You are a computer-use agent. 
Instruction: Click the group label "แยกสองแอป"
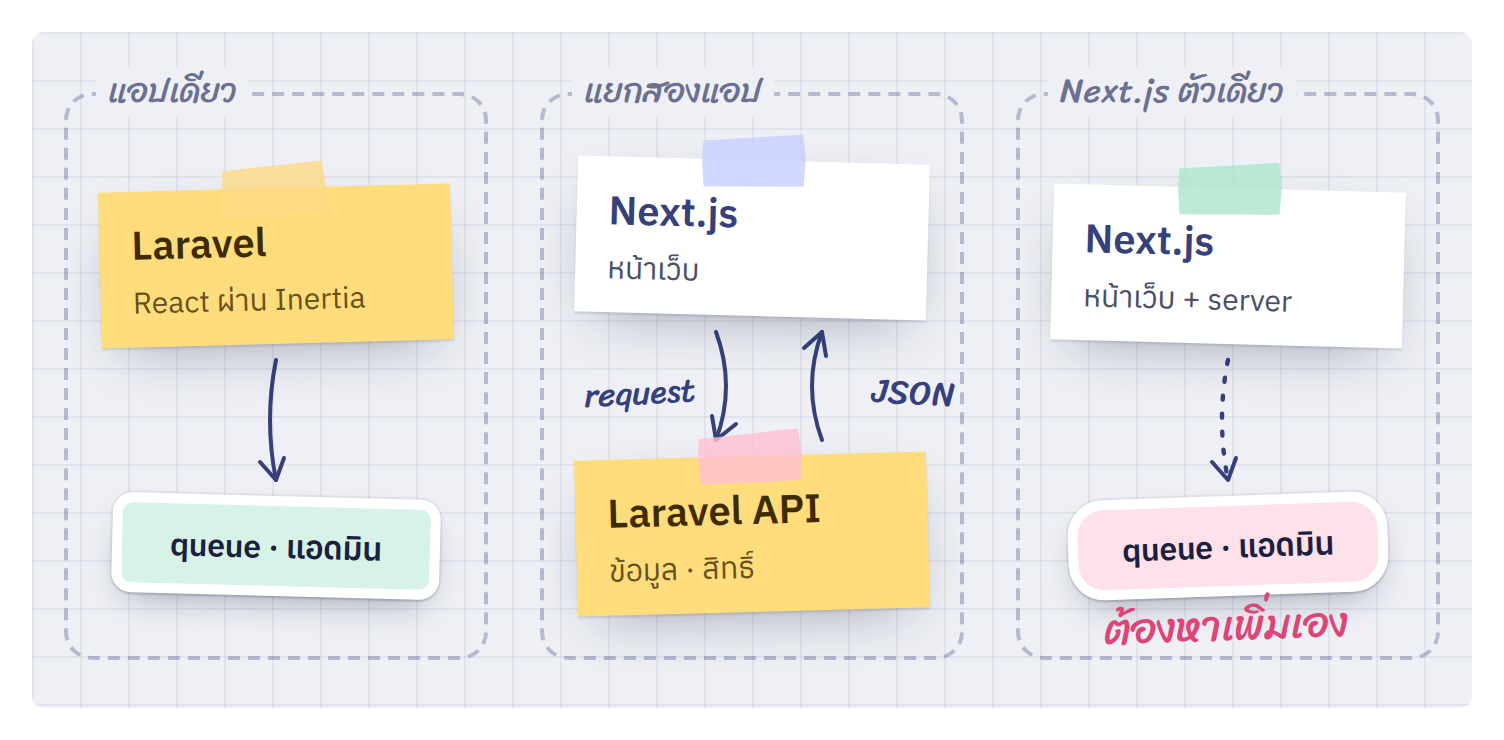click(672, 91)
